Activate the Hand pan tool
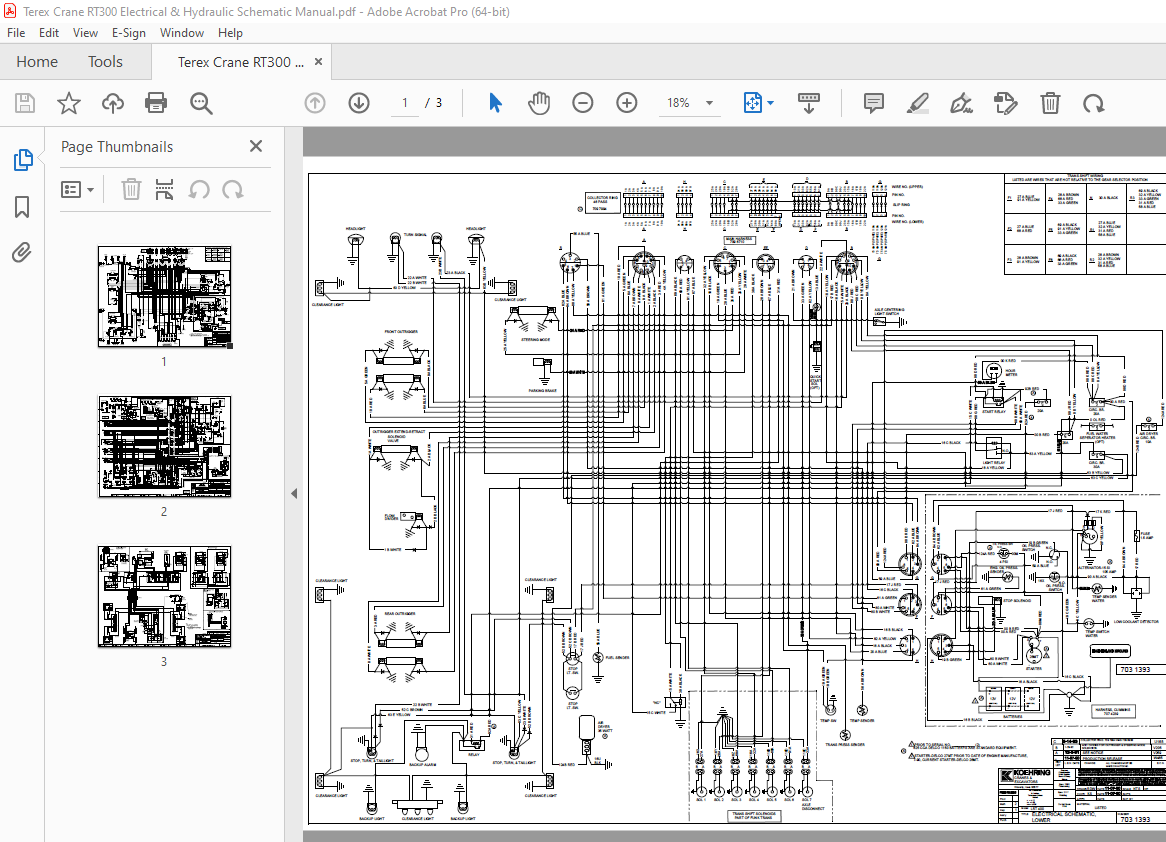This screenshot has height=842, width=1166. click(539, 103)
